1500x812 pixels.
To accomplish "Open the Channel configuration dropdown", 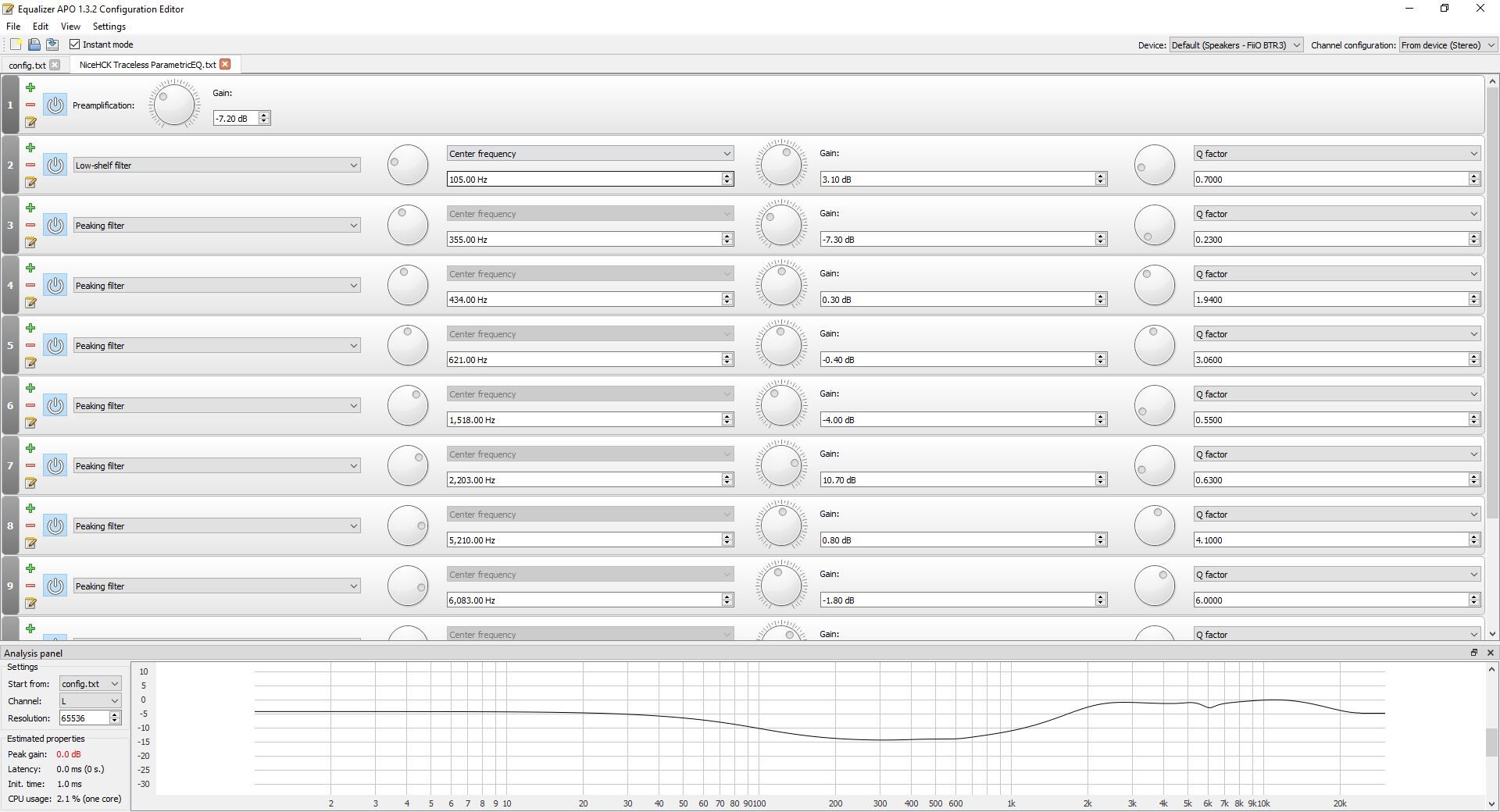I will [1448, 45].
